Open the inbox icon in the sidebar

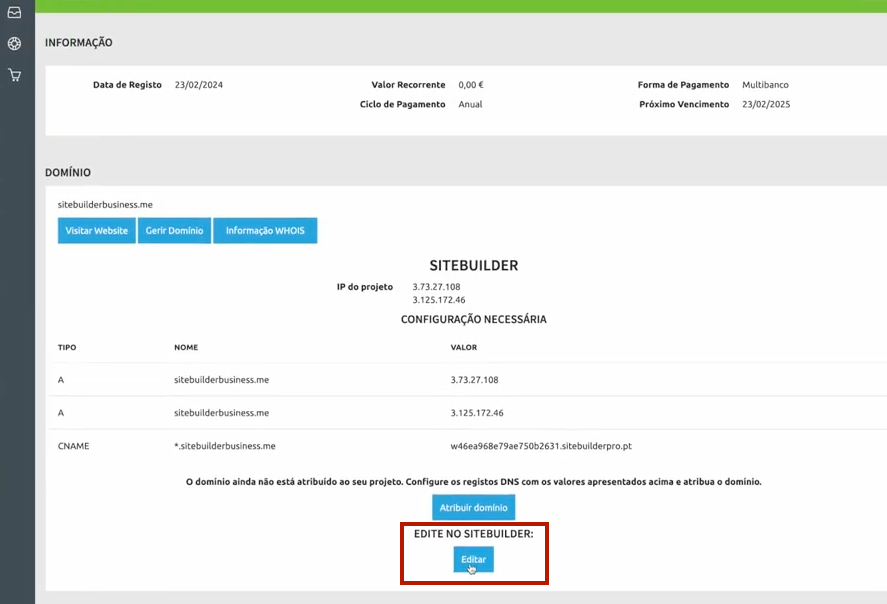tap(14, 13)
